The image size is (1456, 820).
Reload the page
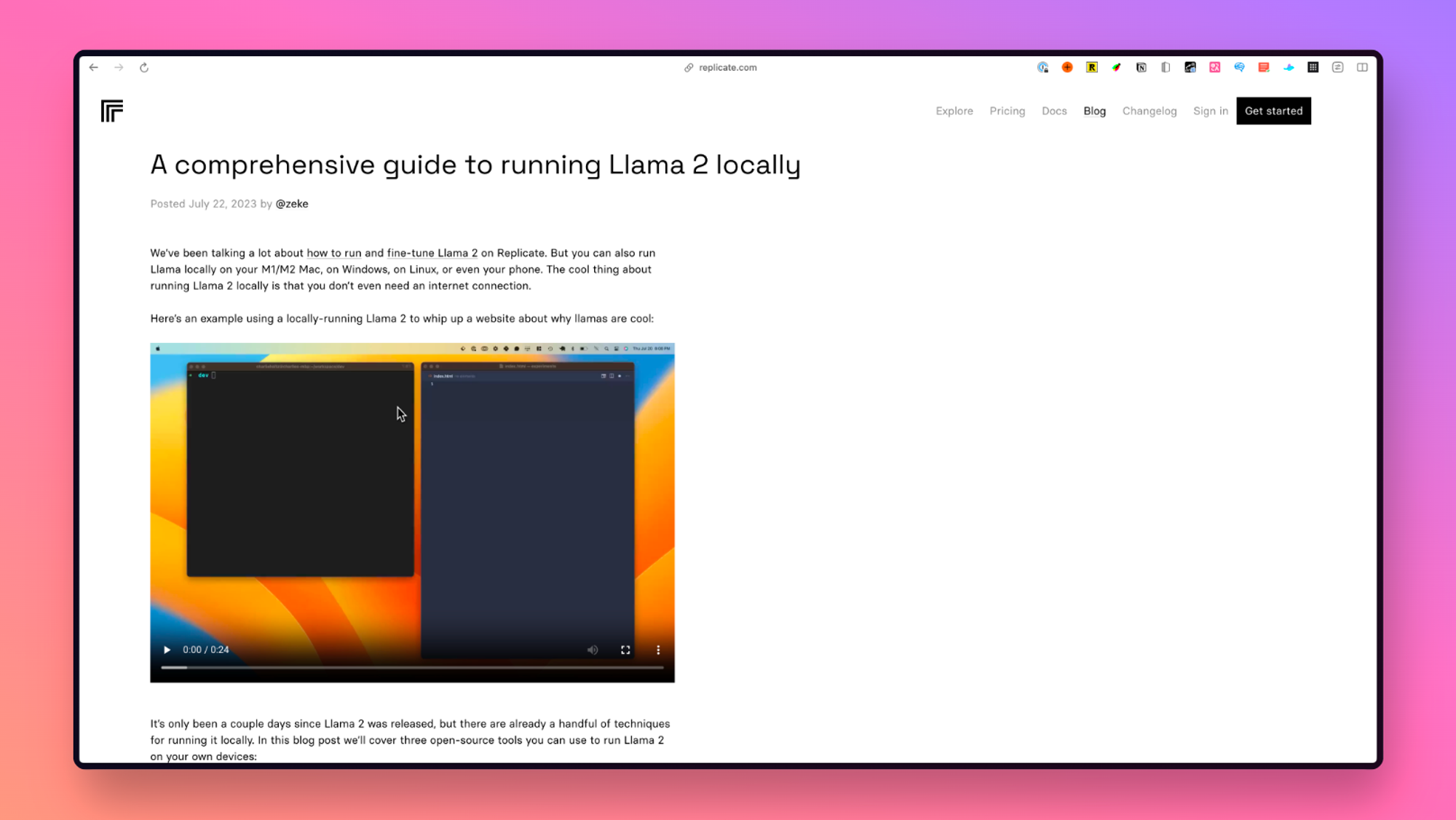pyautogui.click(x=144, y=67)
